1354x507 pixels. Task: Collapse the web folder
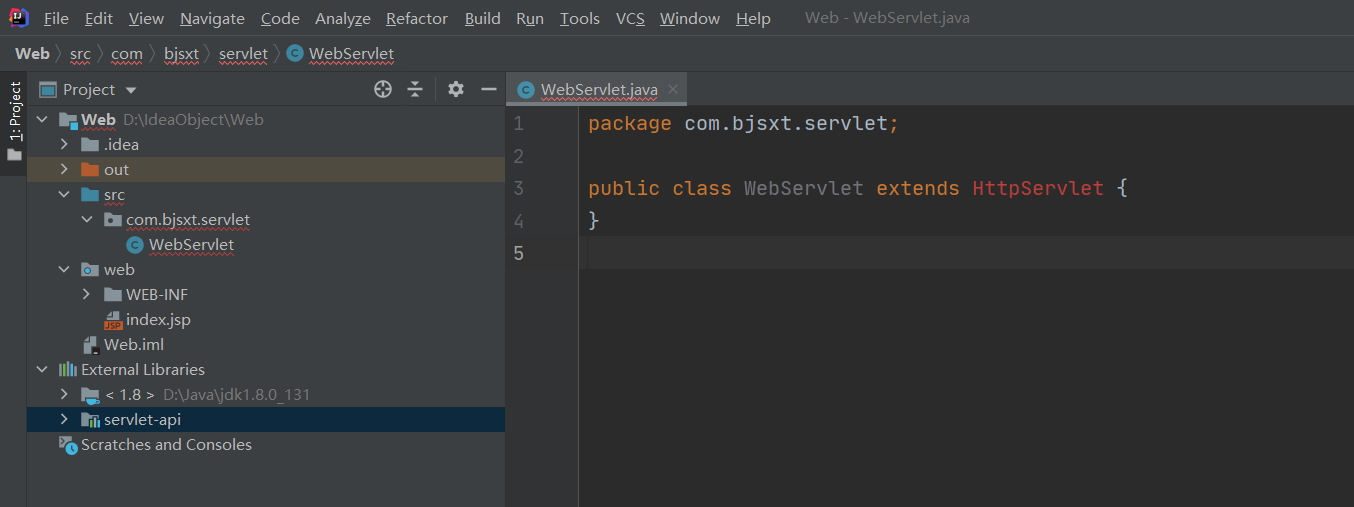pos(65,270)
